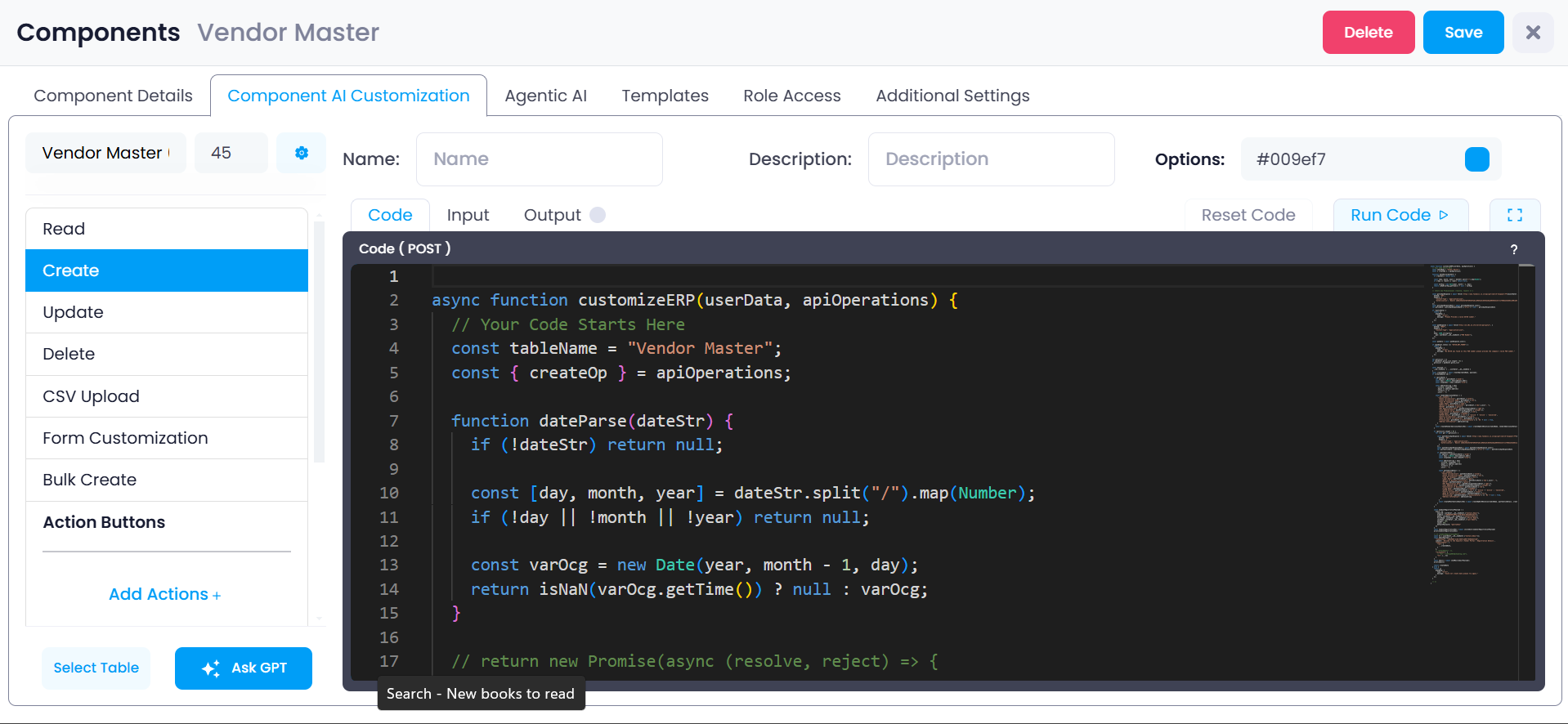Focus the Name input field
Viewport: 1568px width, 724px height.
(540, 159)
